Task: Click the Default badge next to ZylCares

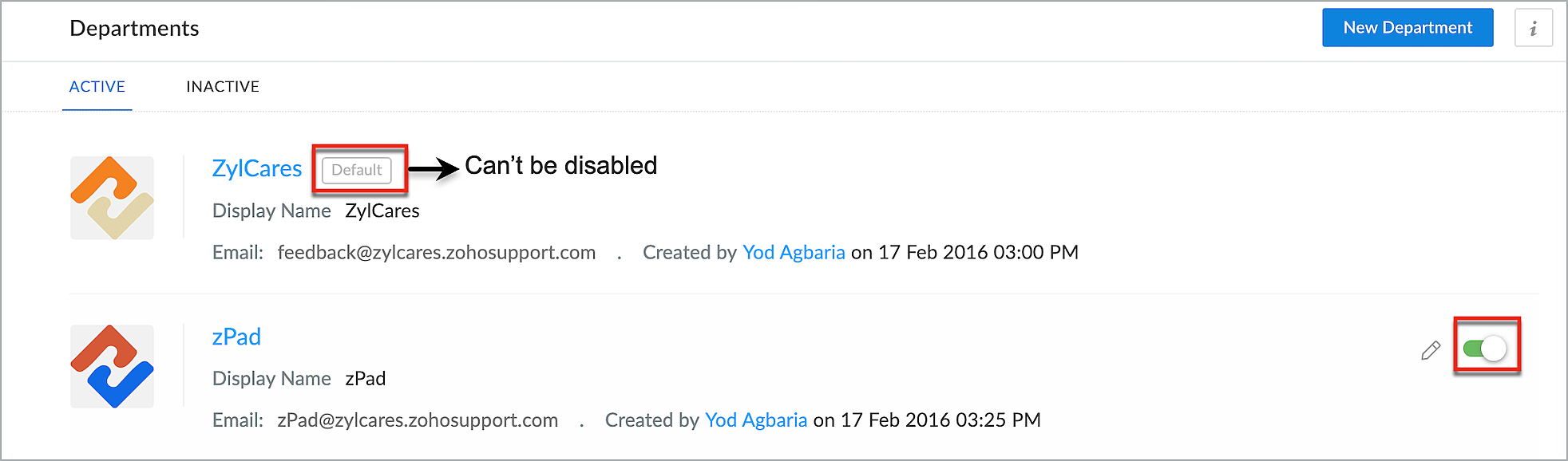Action: tap(357, 170)
